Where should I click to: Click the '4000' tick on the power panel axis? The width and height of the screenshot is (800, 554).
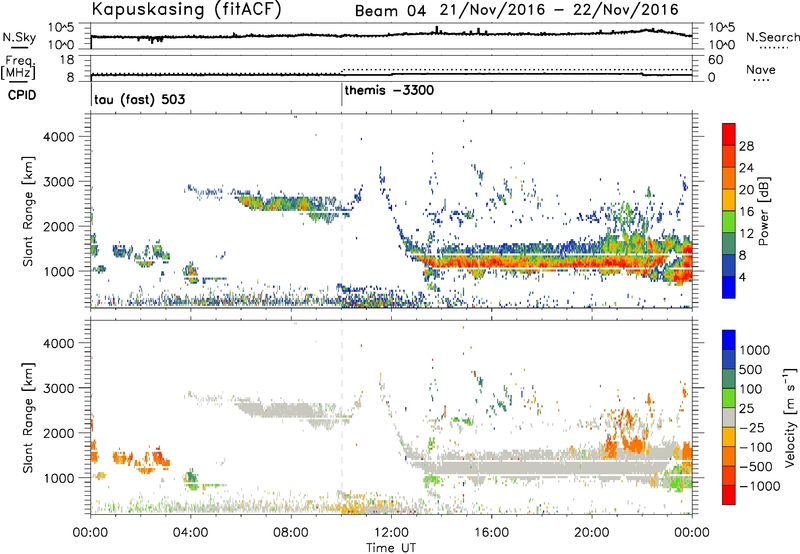58,137
